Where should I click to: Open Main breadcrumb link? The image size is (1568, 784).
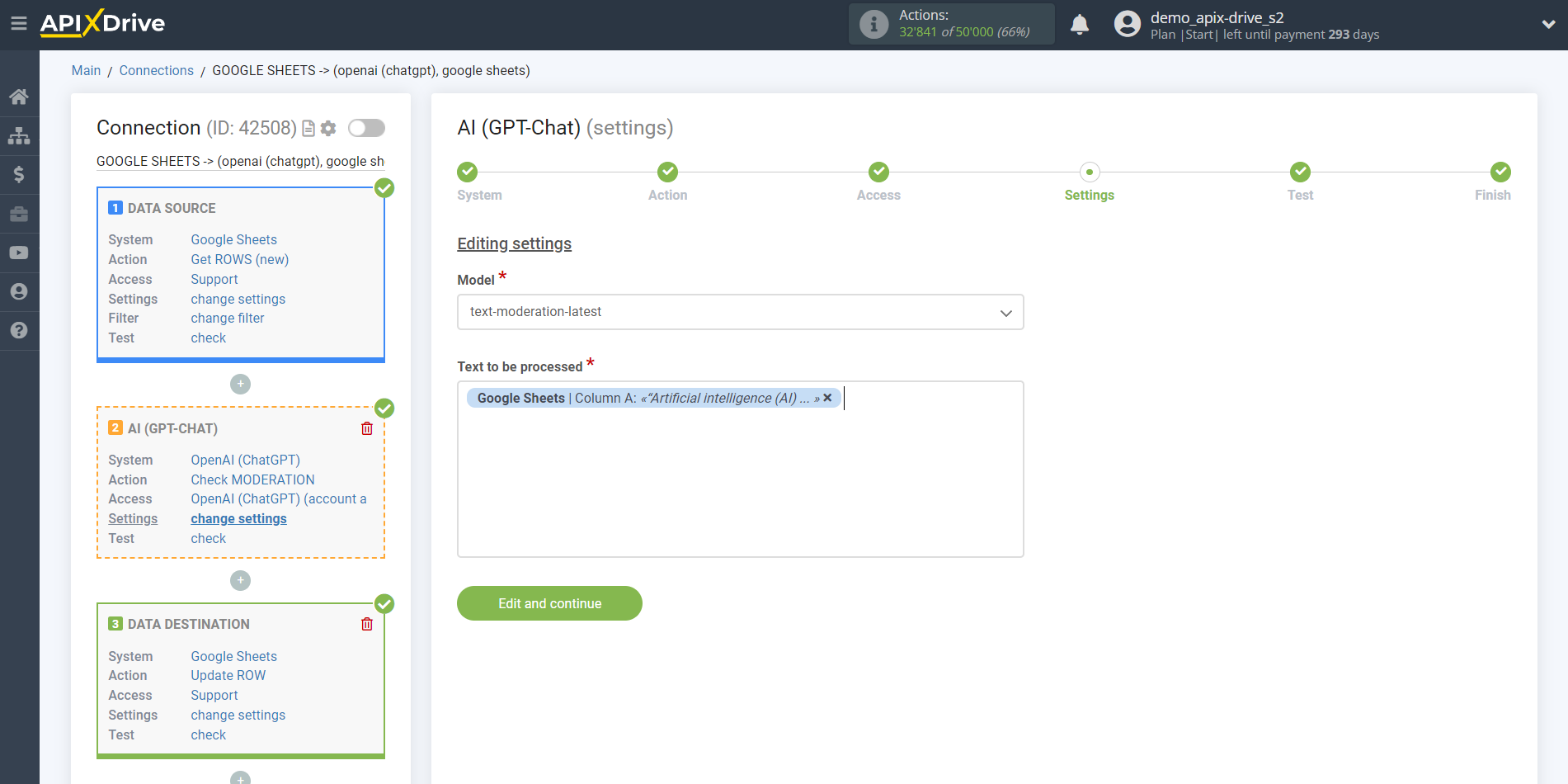(86, 71)
